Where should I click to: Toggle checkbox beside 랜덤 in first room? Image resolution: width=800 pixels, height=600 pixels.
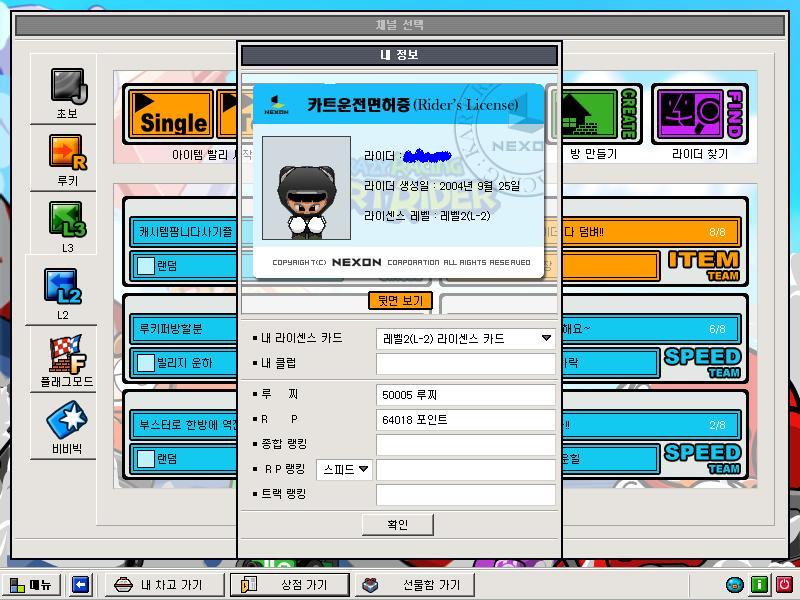(145, 266)
